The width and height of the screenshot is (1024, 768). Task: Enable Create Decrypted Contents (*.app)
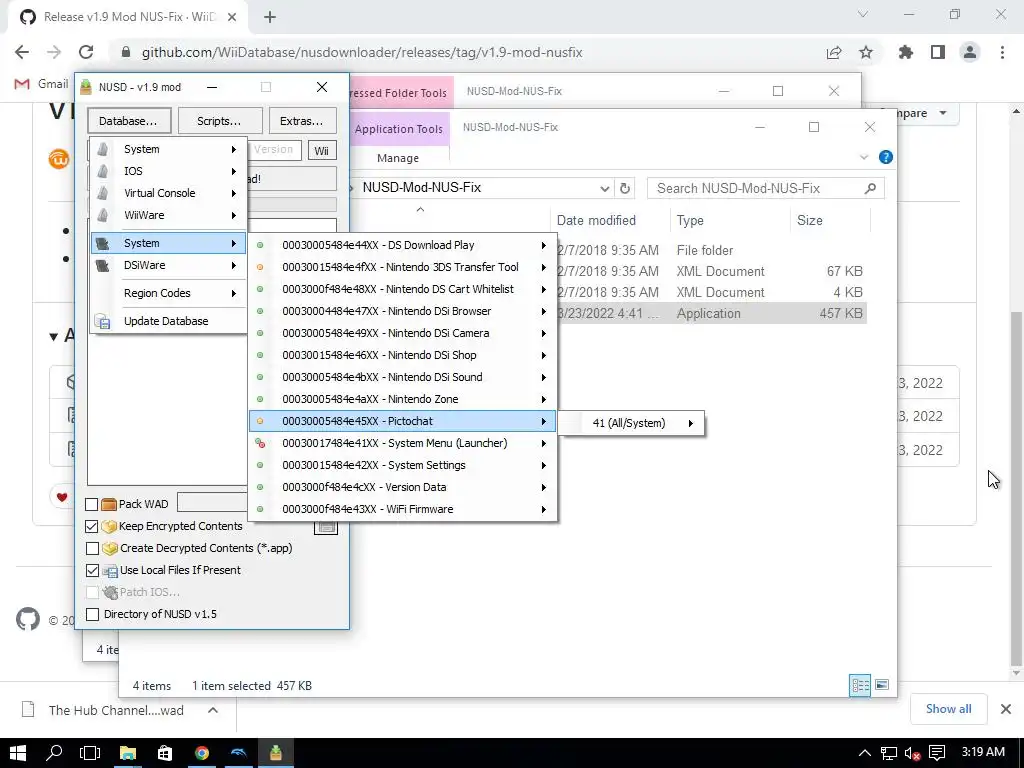92,549
